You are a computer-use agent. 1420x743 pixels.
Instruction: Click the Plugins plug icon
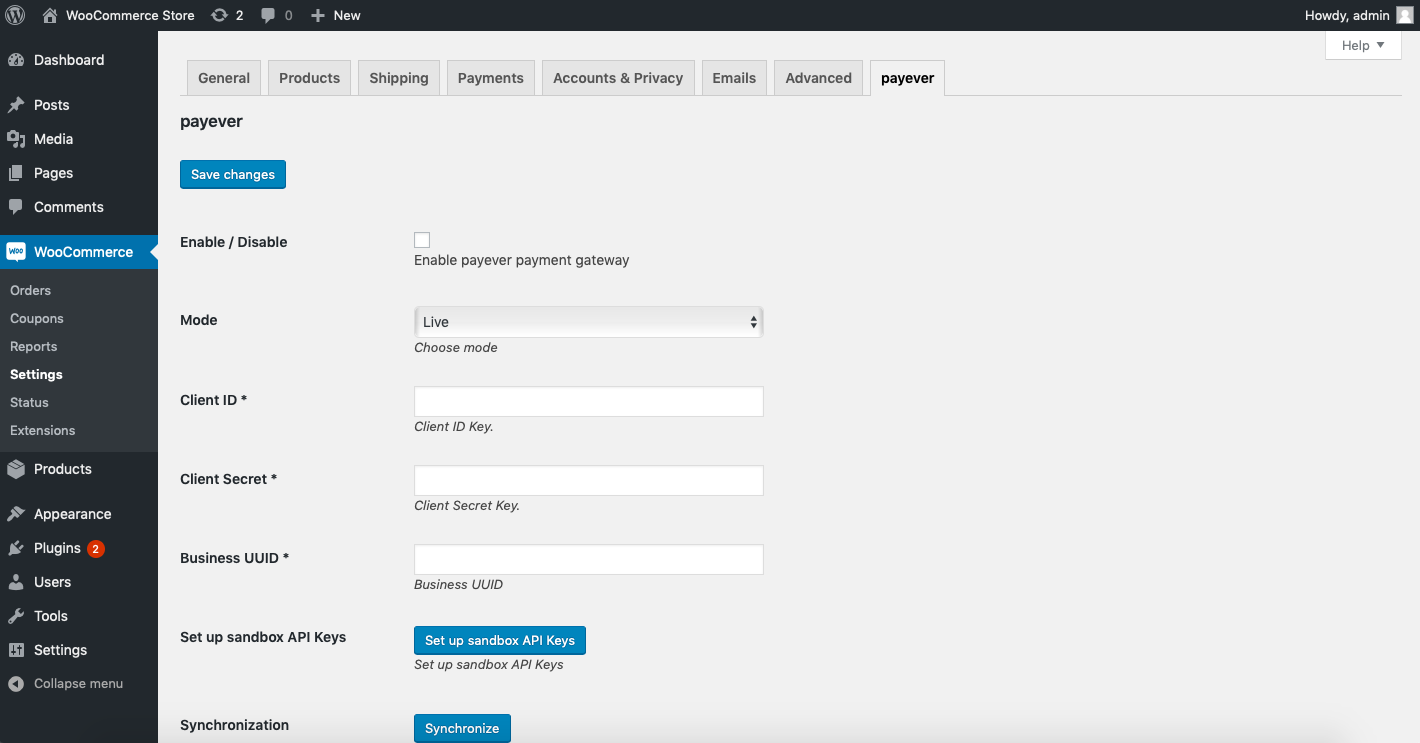coord(16,548)
